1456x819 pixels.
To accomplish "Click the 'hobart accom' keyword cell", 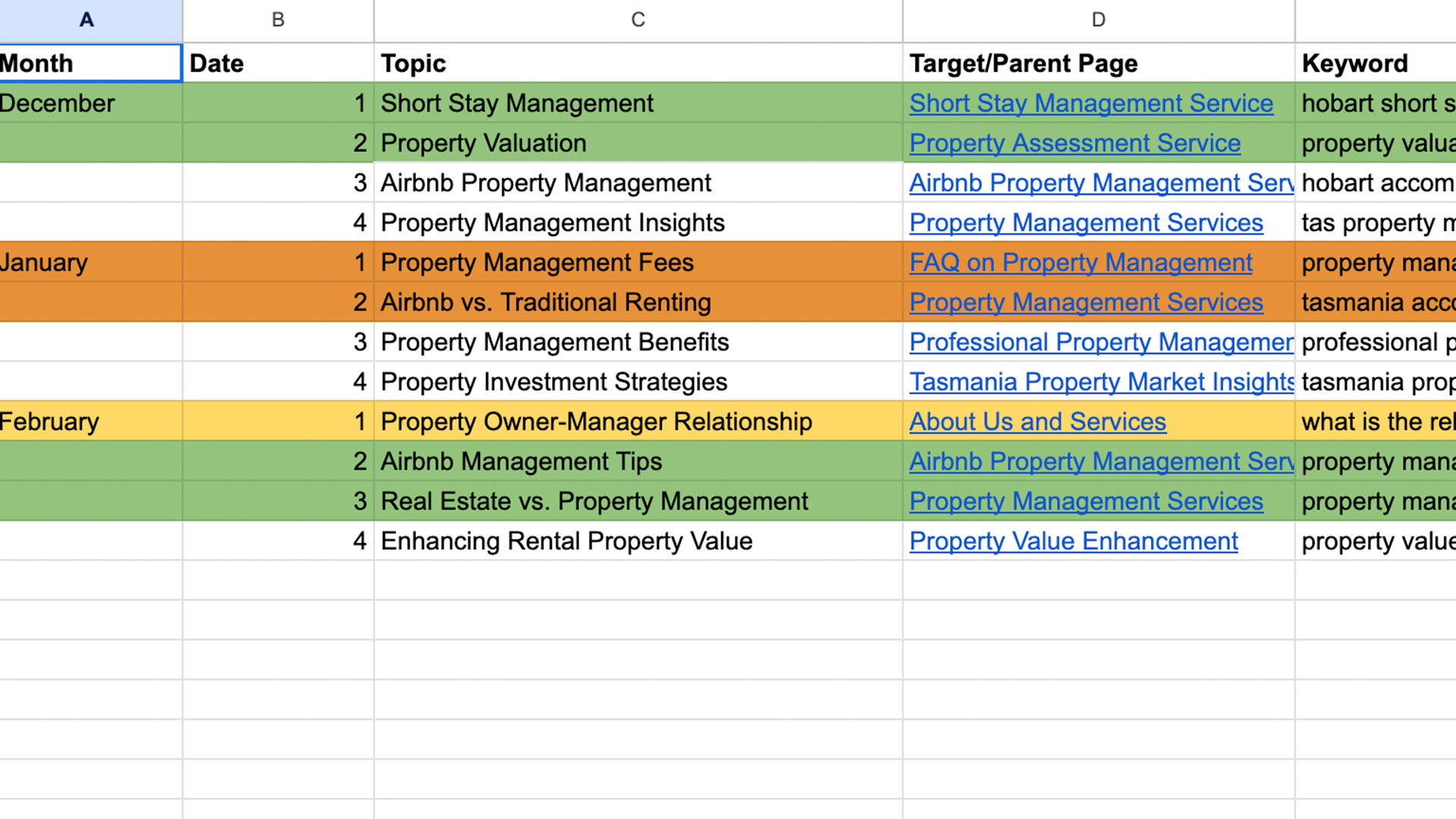I will (x=1376, y=183).
